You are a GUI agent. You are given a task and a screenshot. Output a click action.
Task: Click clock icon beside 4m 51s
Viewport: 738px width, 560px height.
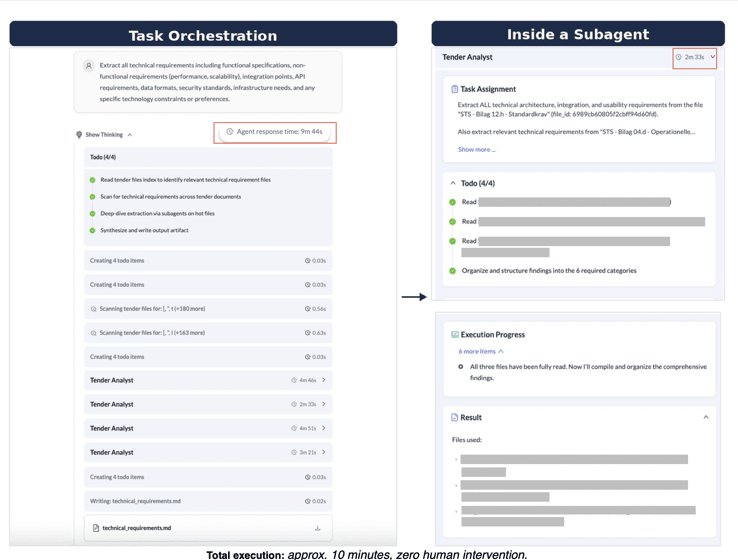pyautogui.click(x=294, y=428)
